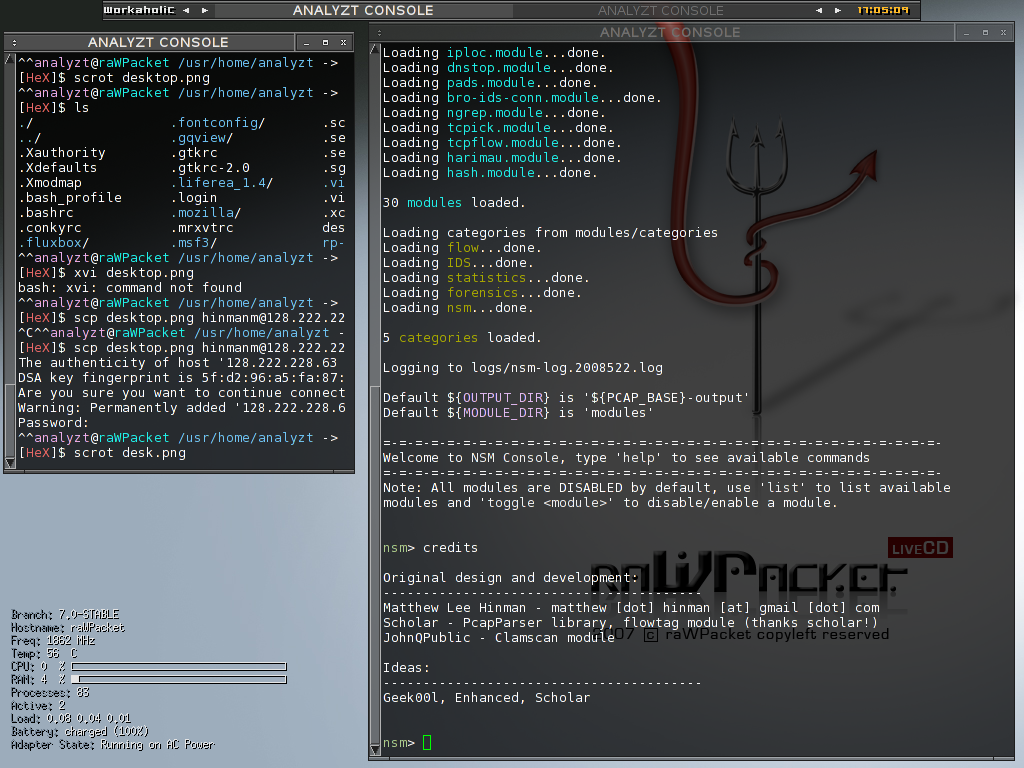This screenshot has height=768, width=1024.
Task: Toggle the stick button on the left console titlebar
Action: (x=14, y=42)
